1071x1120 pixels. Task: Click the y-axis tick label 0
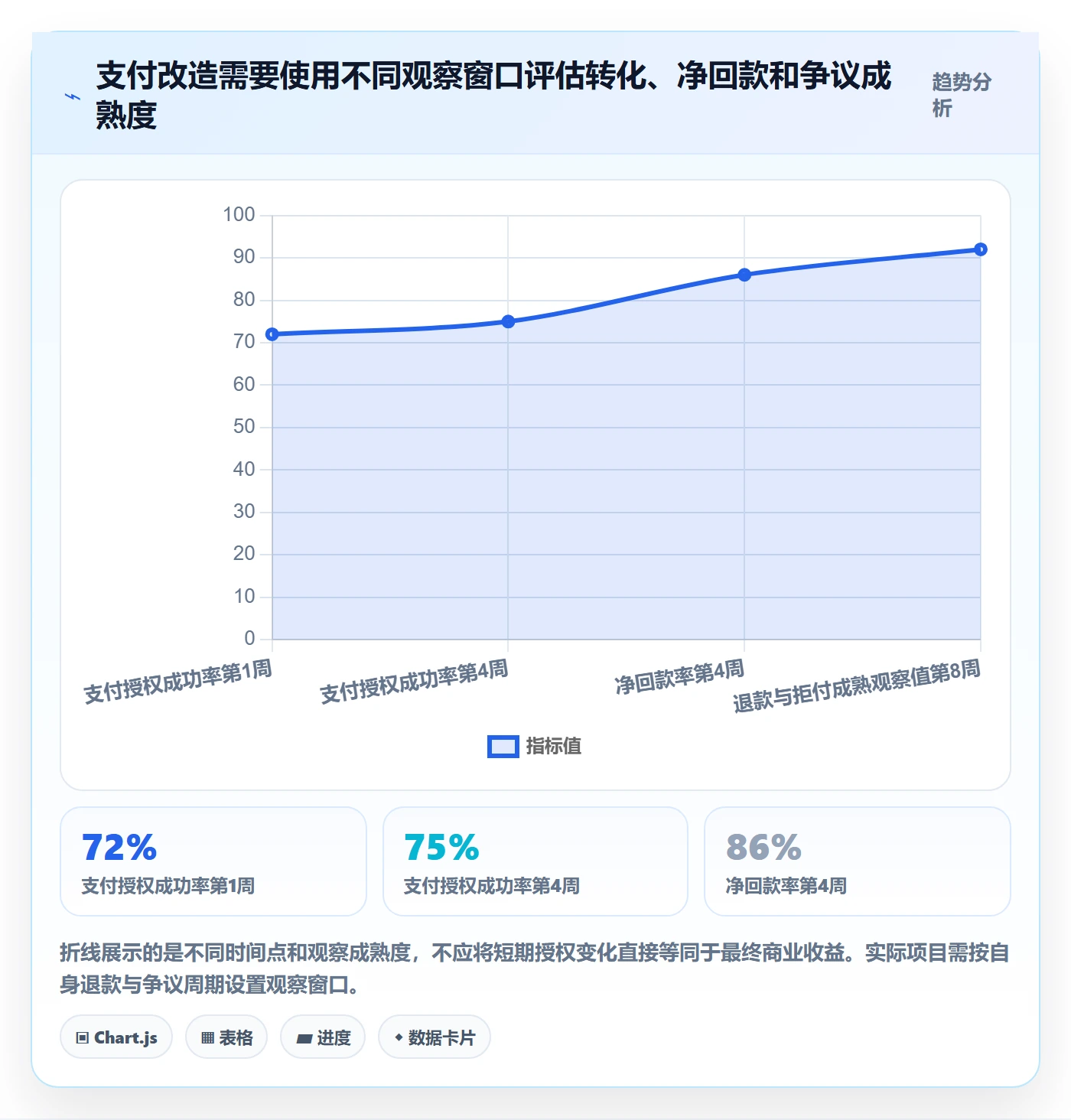(249, 638)
